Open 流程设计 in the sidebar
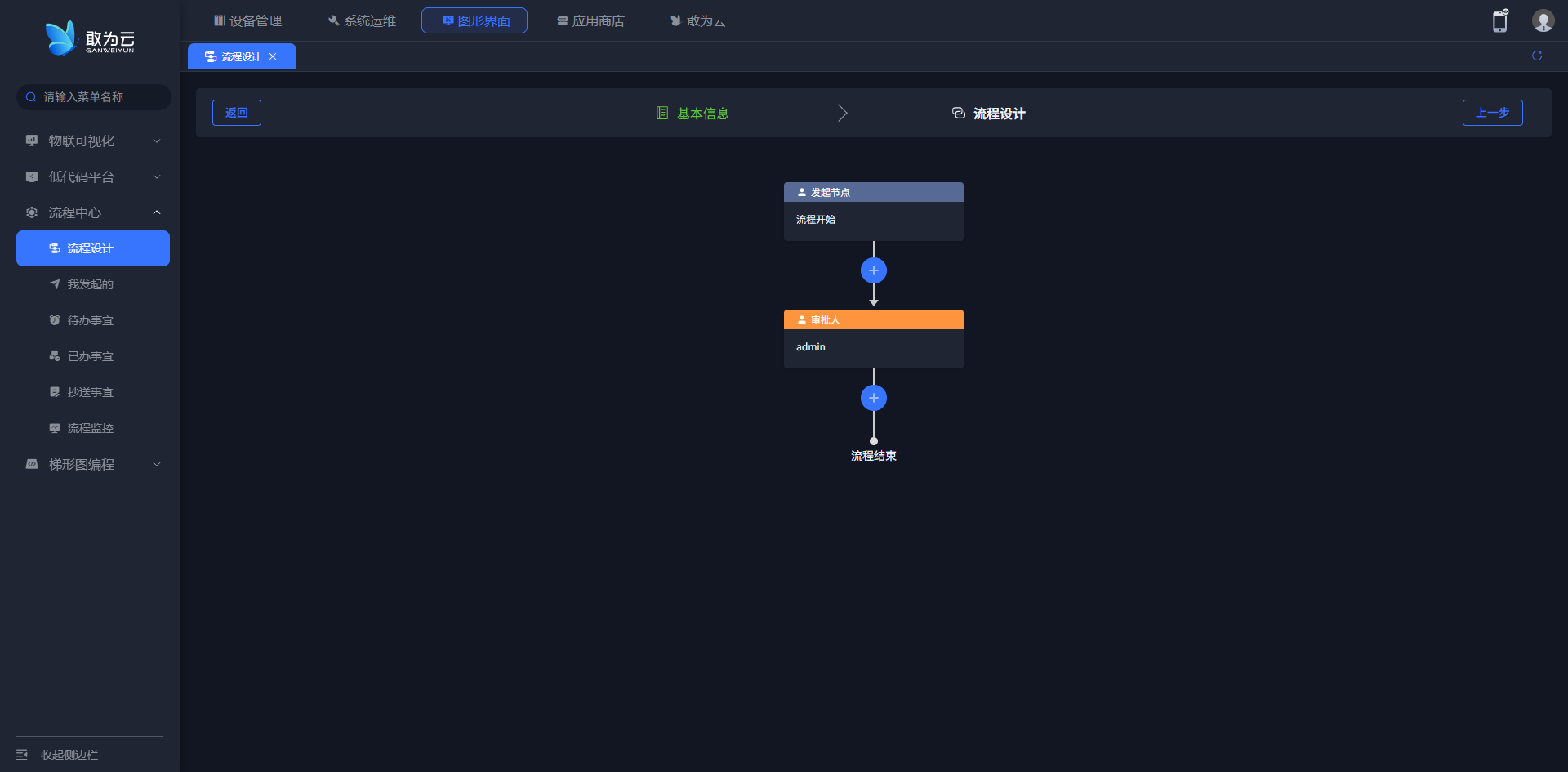 (x=93, y=248)
